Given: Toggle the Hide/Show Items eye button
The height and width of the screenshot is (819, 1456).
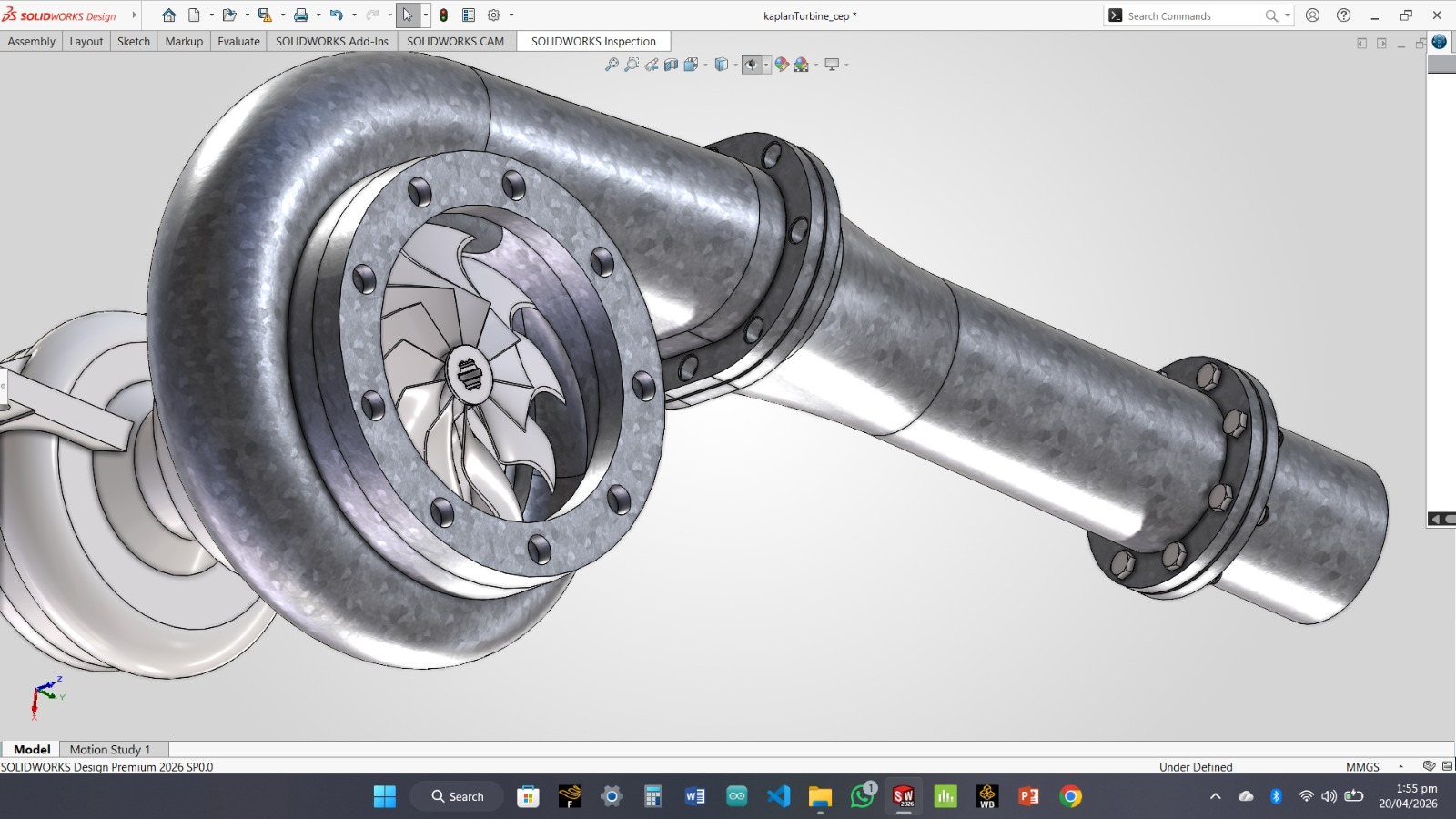Looking at the screenshot, I should point(751,65).
